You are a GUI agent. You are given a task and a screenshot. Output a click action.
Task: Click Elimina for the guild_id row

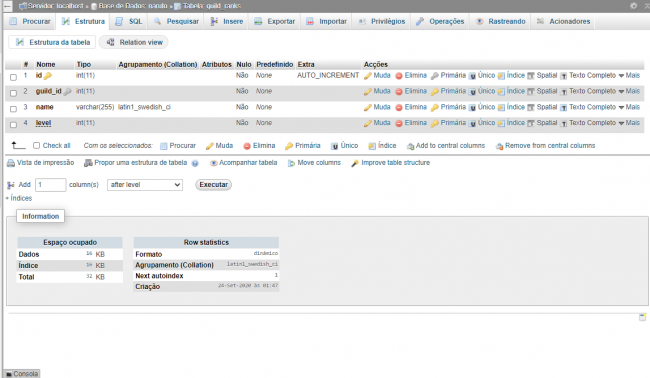tap(411, 91)
